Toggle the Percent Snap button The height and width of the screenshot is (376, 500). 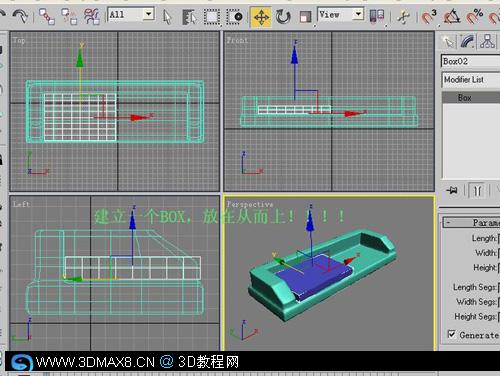[475, 16]
